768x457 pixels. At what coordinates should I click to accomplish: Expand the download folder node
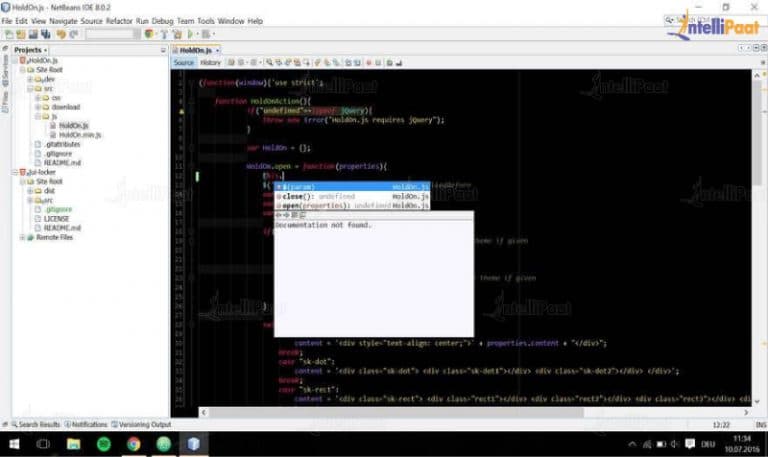coord(38,107)
